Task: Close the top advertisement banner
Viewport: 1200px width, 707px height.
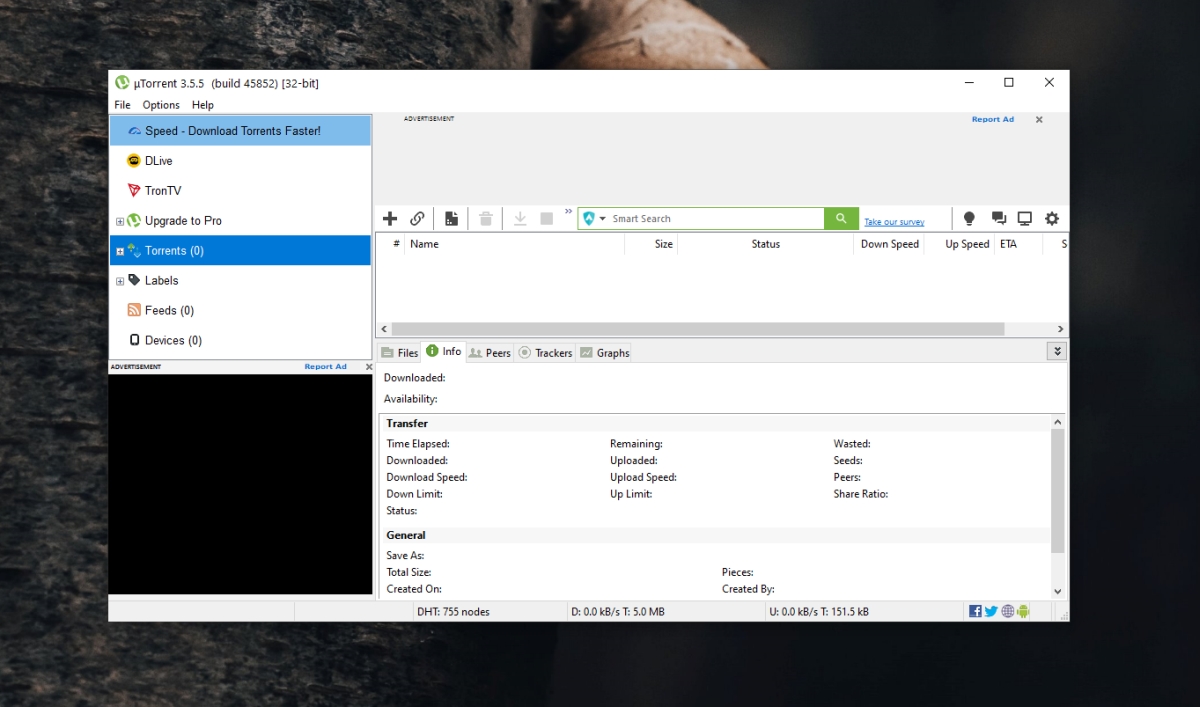Action: pyautogui.click(x=1039, y=119)
